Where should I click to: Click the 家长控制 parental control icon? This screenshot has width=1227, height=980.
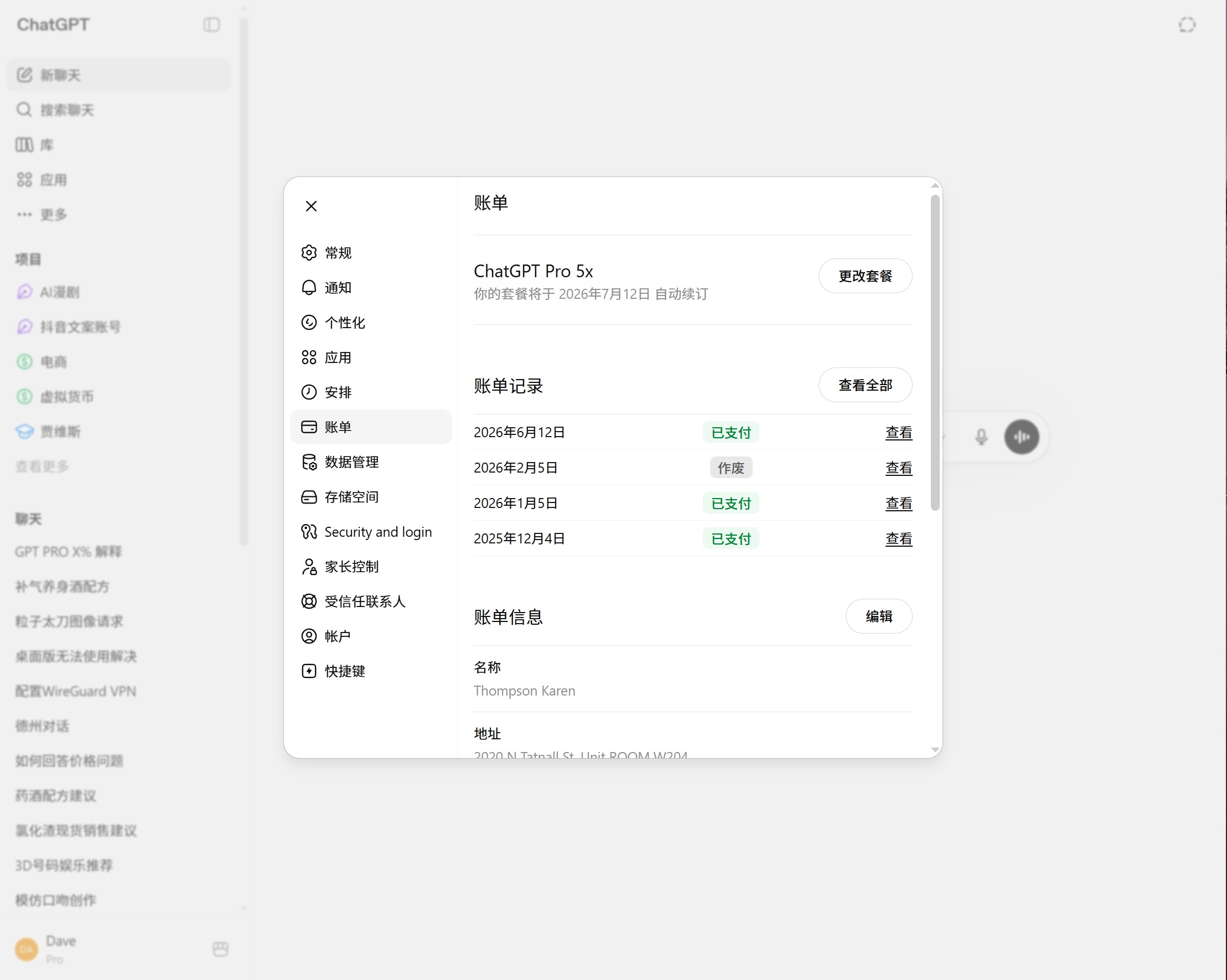click(308, 567)
